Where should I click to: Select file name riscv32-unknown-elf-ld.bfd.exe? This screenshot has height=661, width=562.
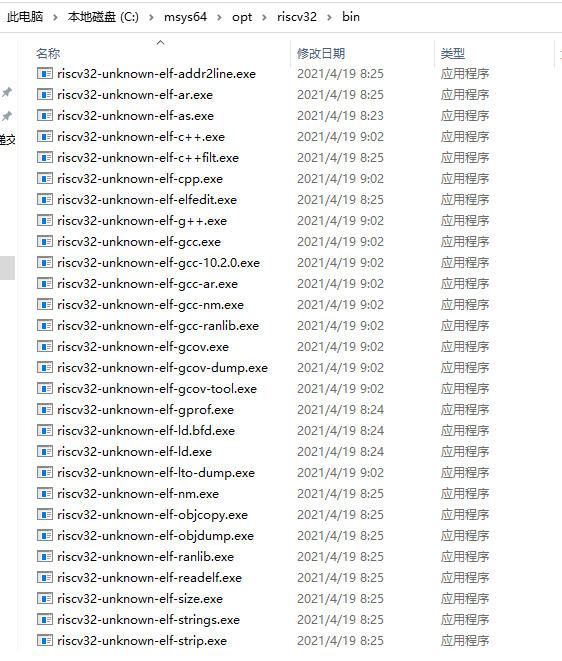146,430
